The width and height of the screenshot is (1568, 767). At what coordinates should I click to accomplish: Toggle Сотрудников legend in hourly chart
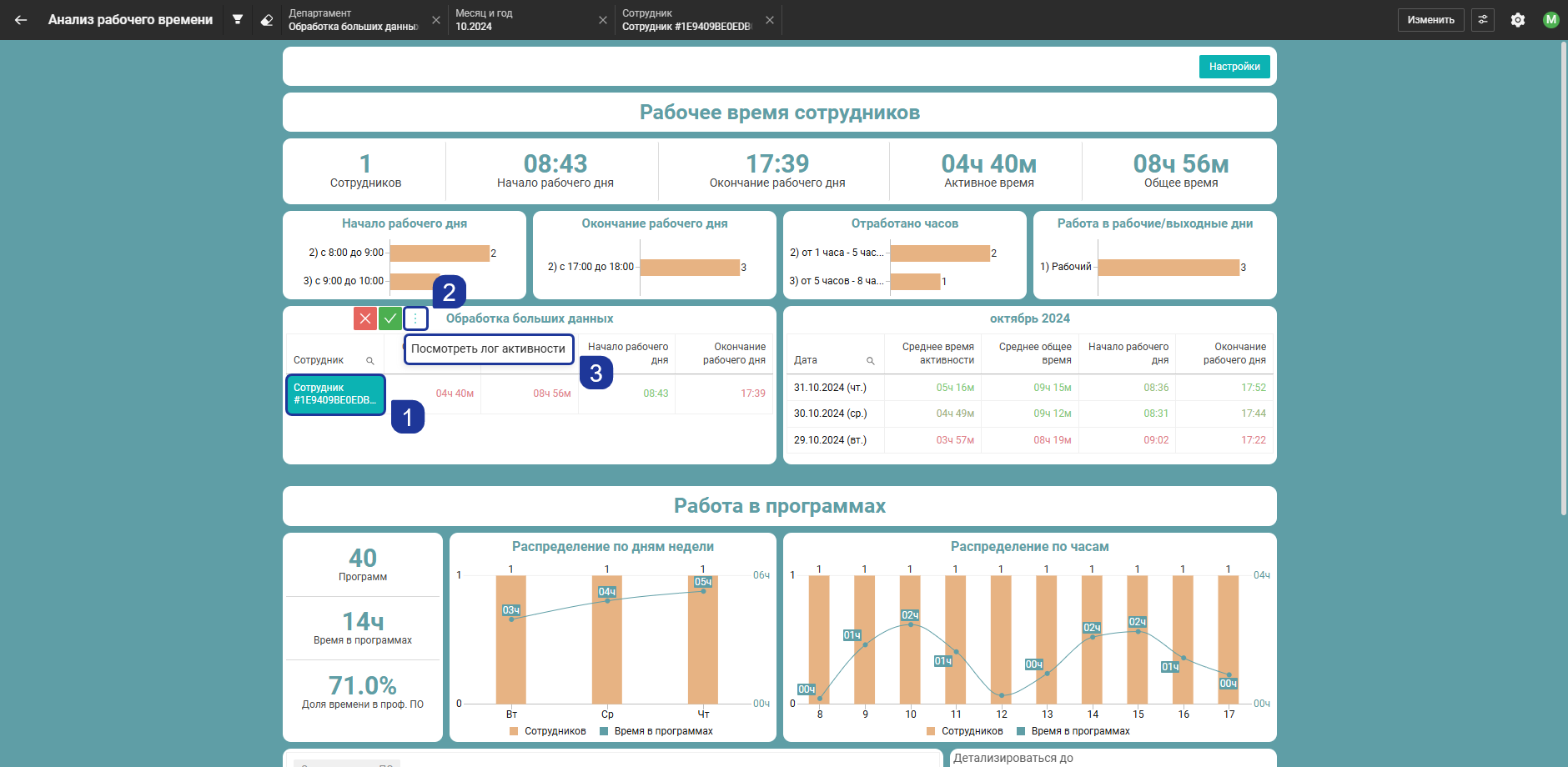point(965,731)
